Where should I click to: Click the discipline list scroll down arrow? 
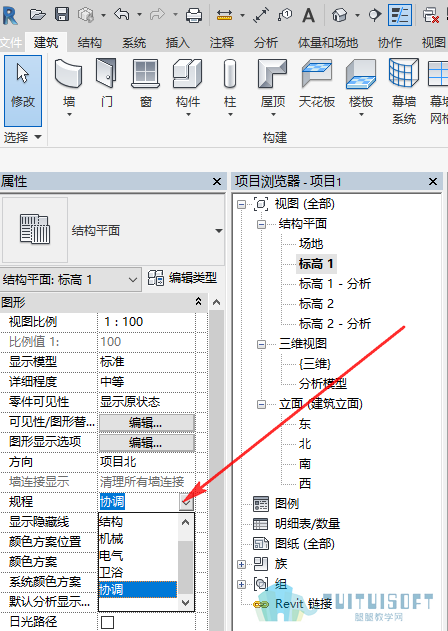pyautogui.click(x=186, y=602)
